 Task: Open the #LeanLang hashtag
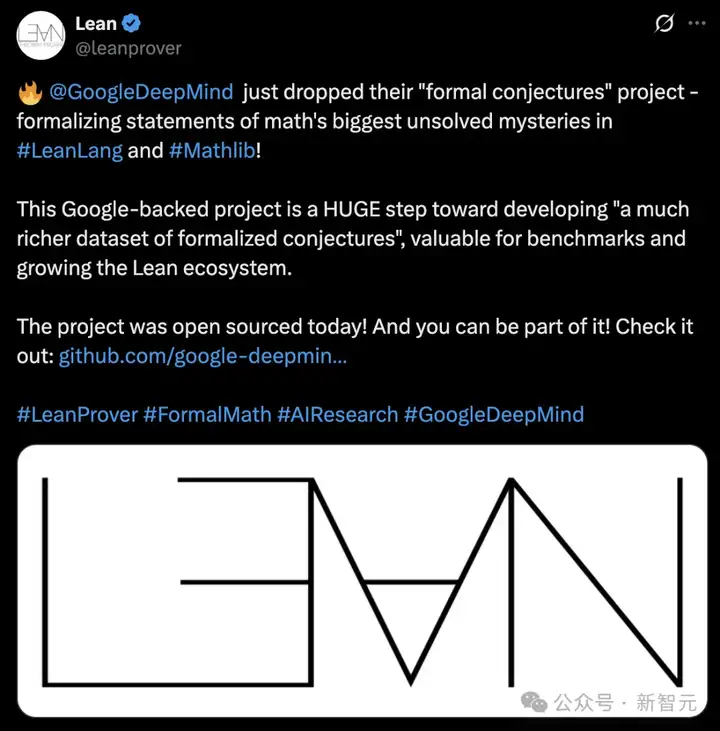pyautogui.click(x=69, y=151)
